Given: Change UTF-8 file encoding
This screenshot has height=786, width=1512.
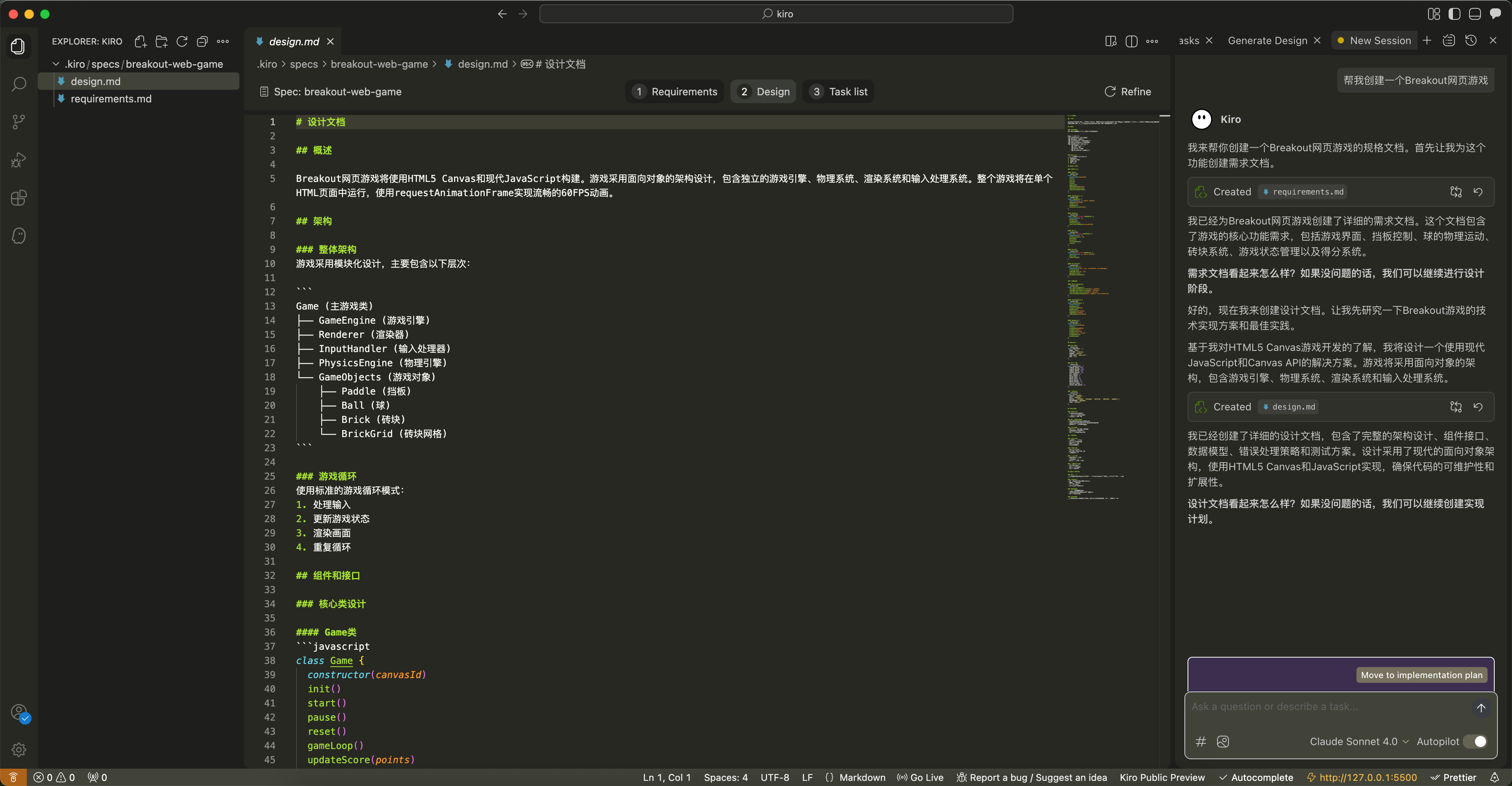Looking at the screenshot, I should point(775,777).
